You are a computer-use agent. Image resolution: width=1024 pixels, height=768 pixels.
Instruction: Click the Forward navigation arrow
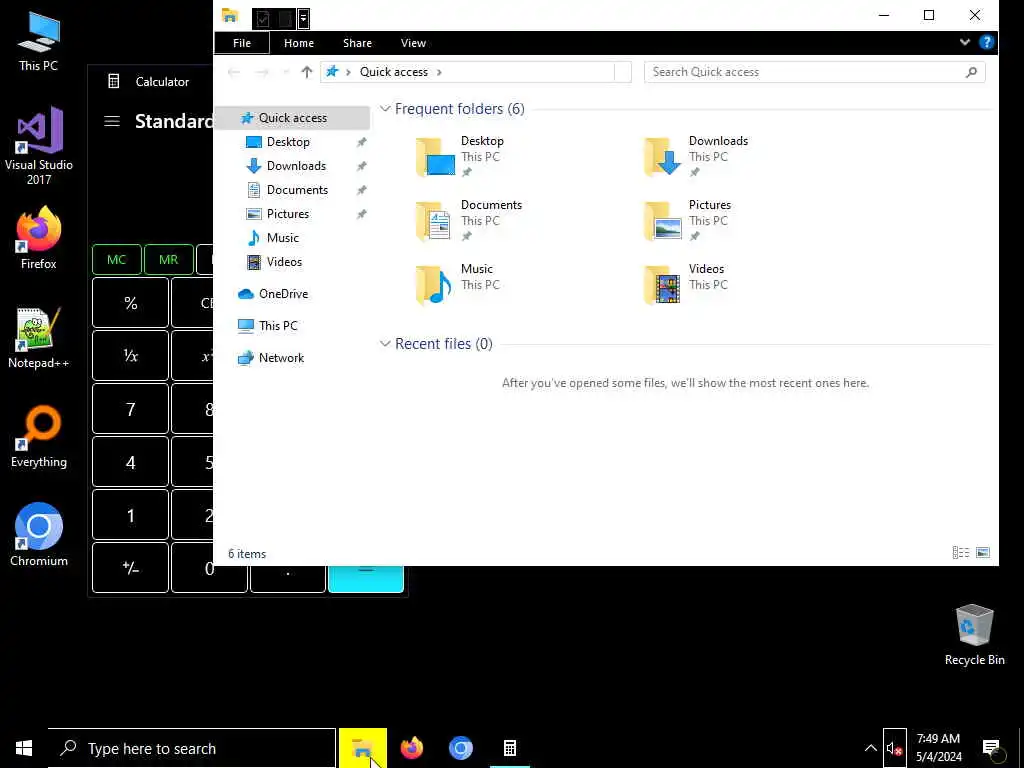262,72
